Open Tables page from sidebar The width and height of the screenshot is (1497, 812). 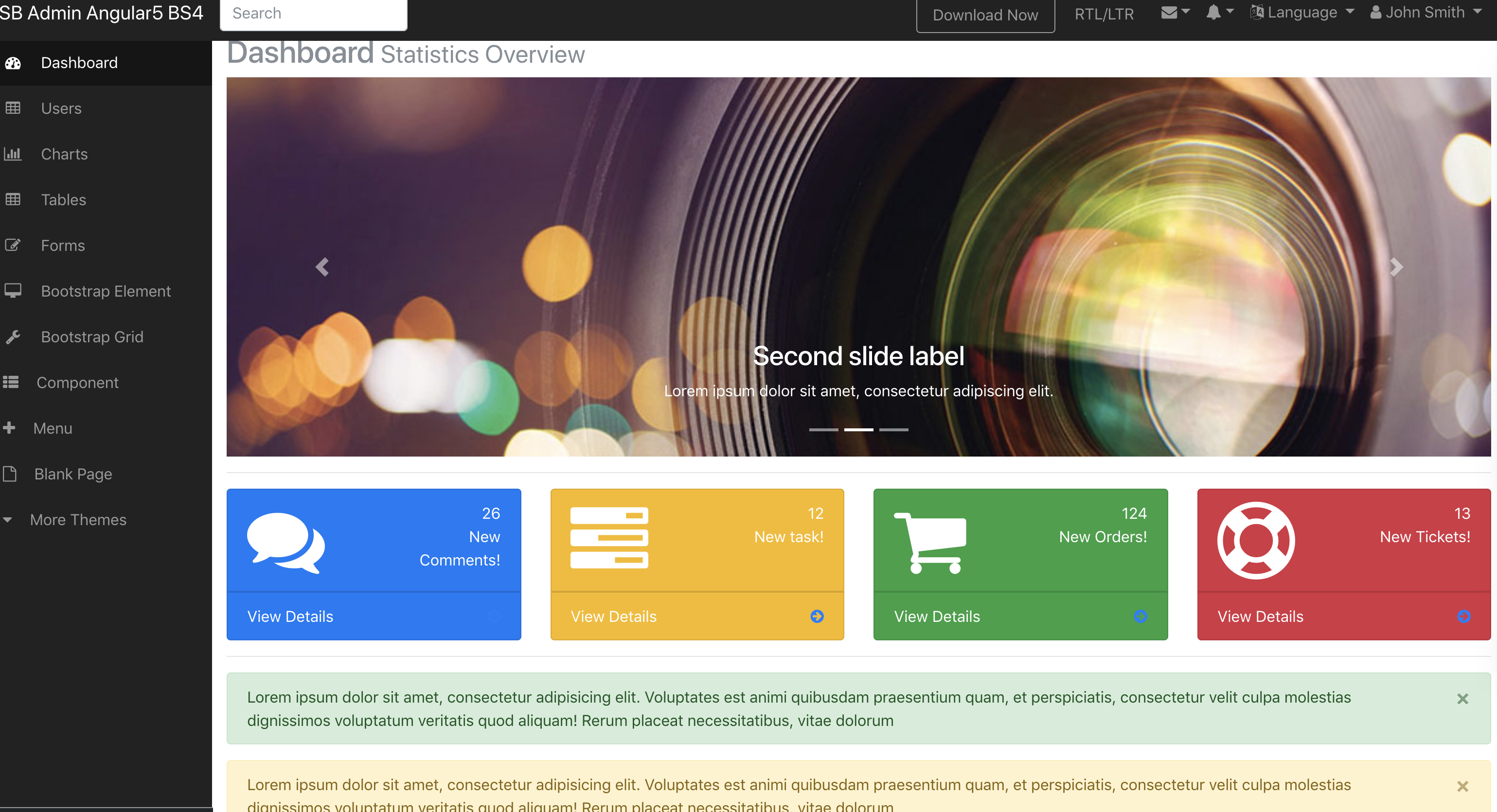tap(63, 200)
